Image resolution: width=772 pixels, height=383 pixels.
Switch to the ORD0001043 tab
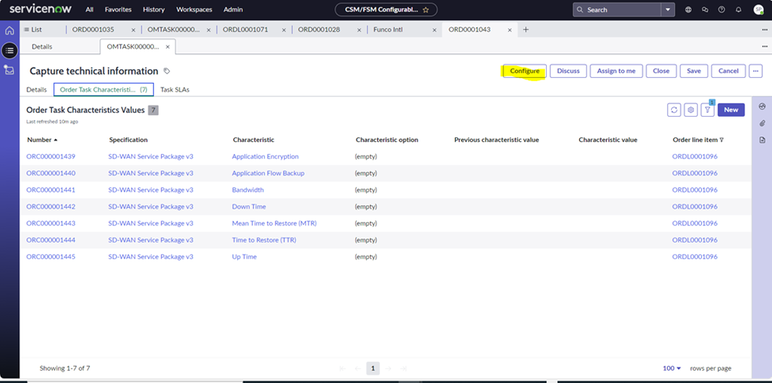469,30
